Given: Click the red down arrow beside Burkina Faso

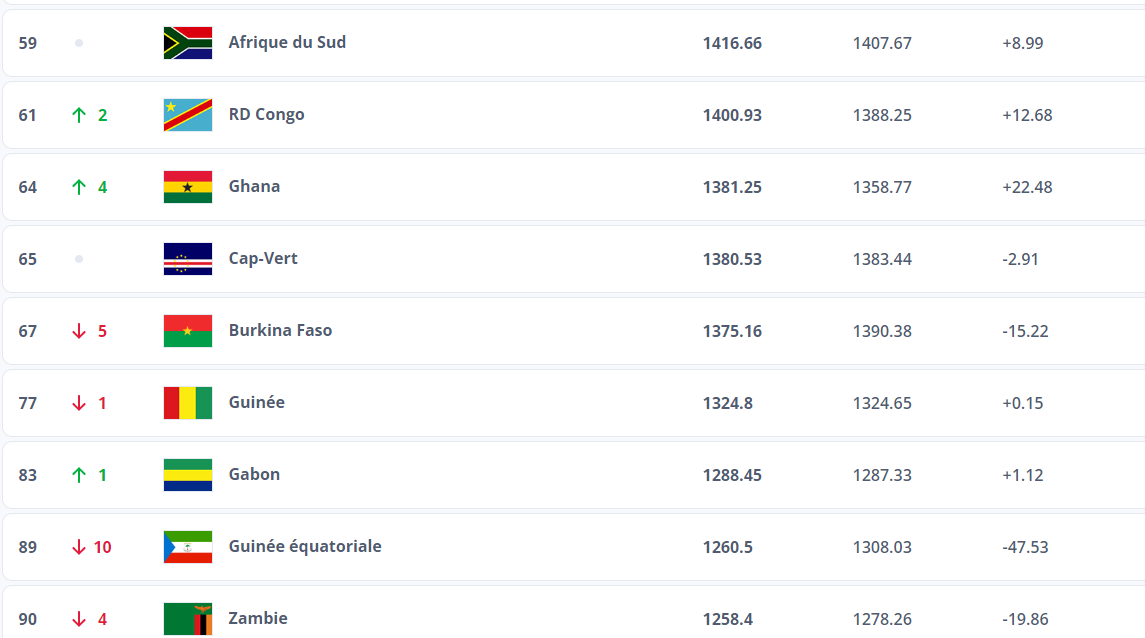Looking at the screenshot, I should pos(79,331).
